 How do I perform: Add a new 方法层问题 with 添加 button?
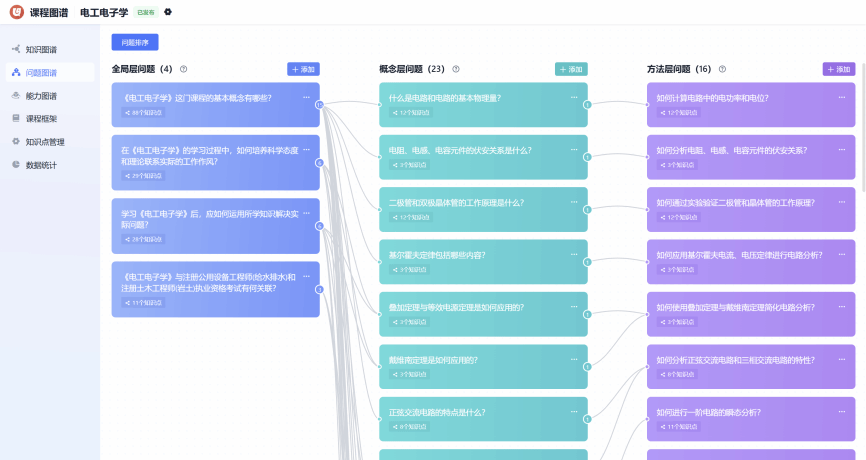point(839,69)
